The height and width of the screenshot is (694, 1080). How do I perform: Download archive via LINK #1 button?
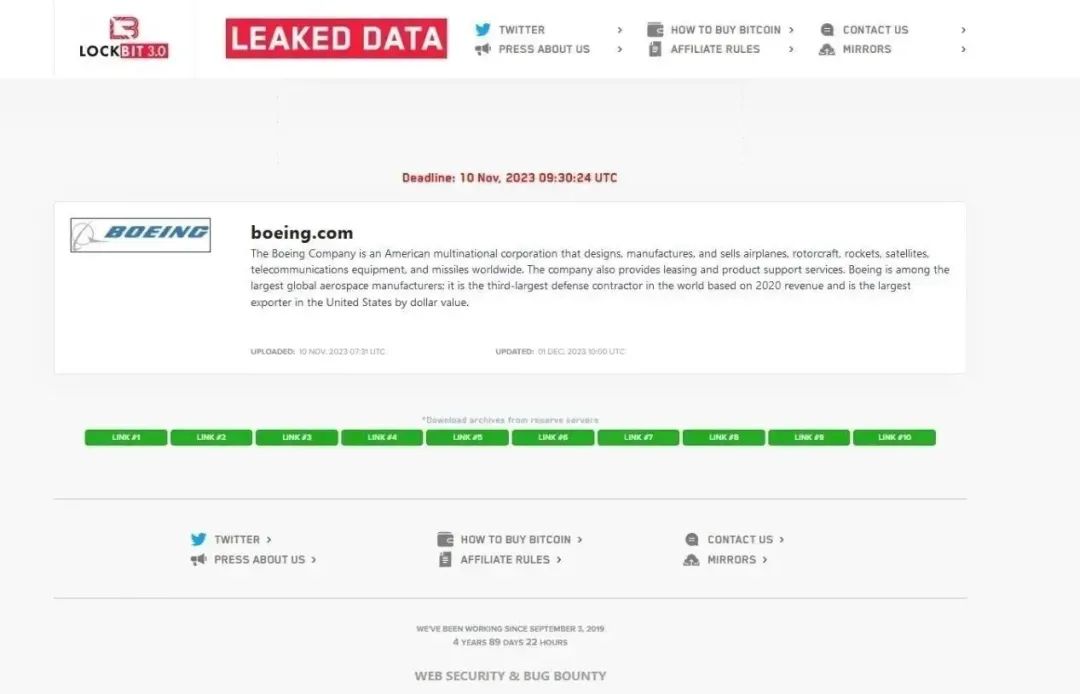[x=126, y=437]
